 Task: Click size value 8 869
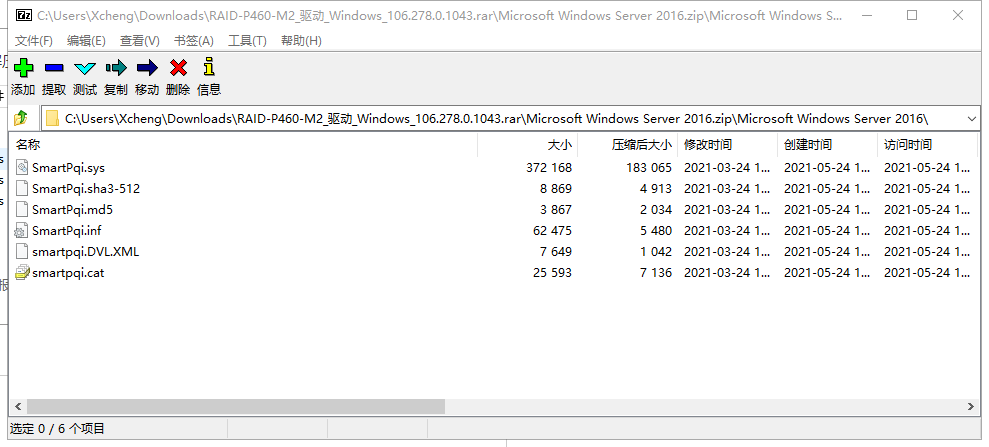point(556,189)
